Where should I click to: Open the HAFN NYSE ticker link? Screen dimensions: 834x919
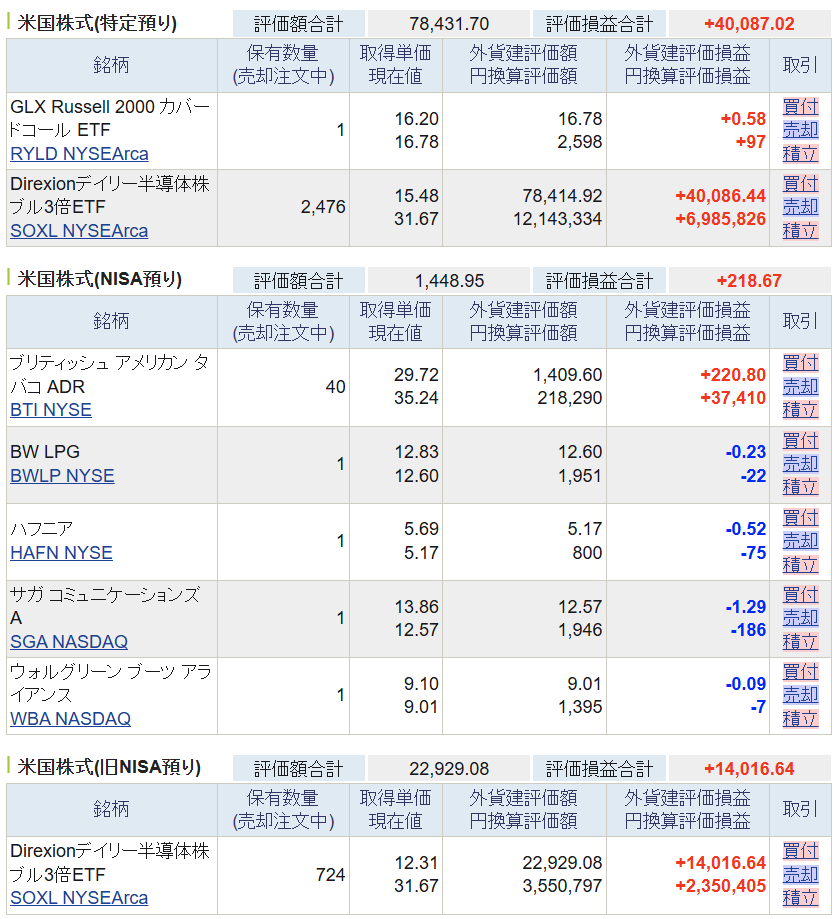click(x=62, y=553)
